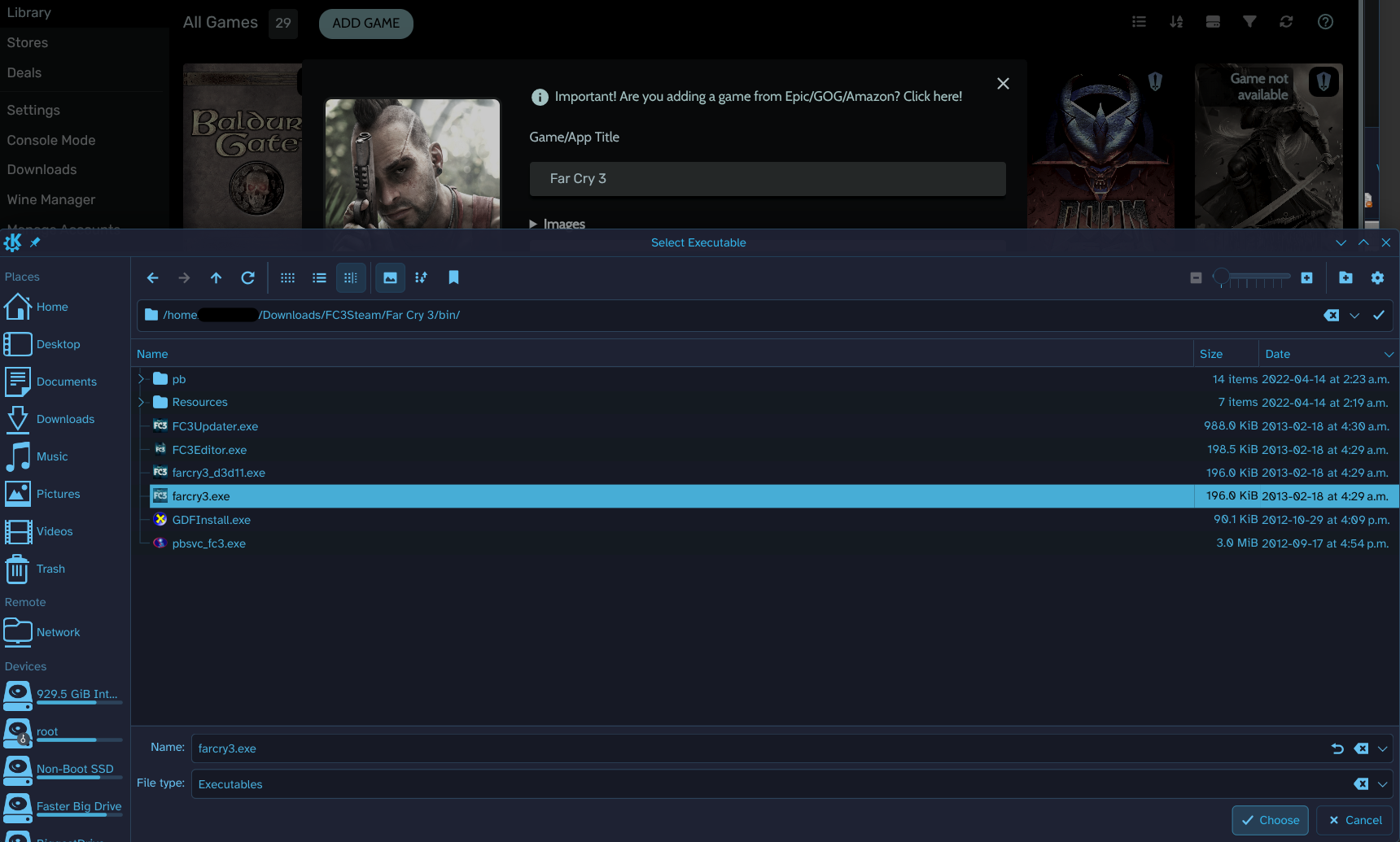
Task: Reload the current folder listing
Action: tap(248, 278)
